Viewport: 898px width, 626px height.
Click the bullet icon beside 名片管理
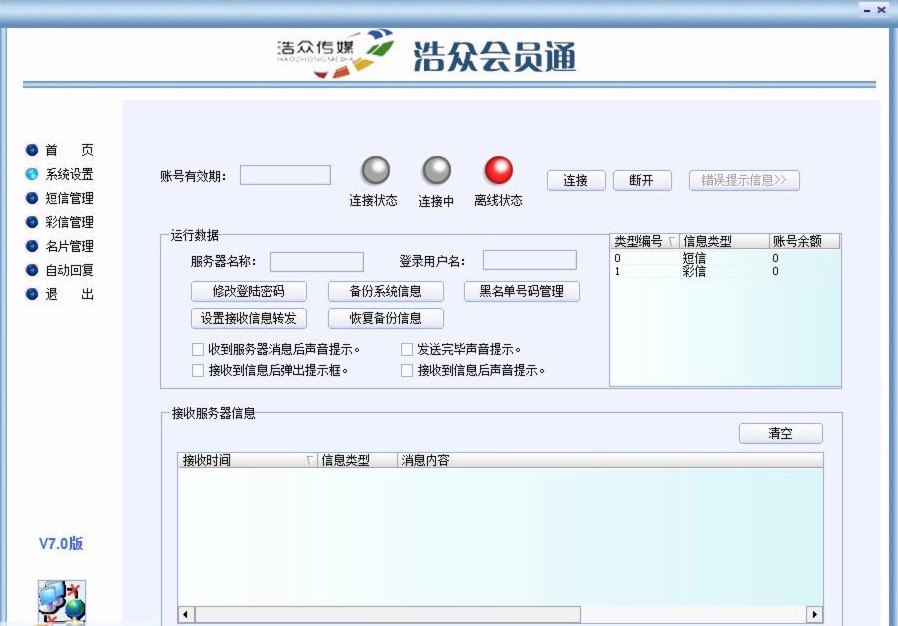pyautogui.click(x=32, y=246)
